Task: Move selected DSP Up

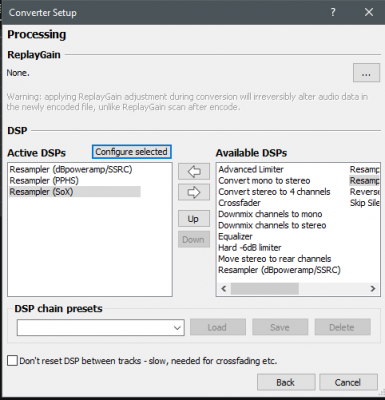Action: point(194,219)
